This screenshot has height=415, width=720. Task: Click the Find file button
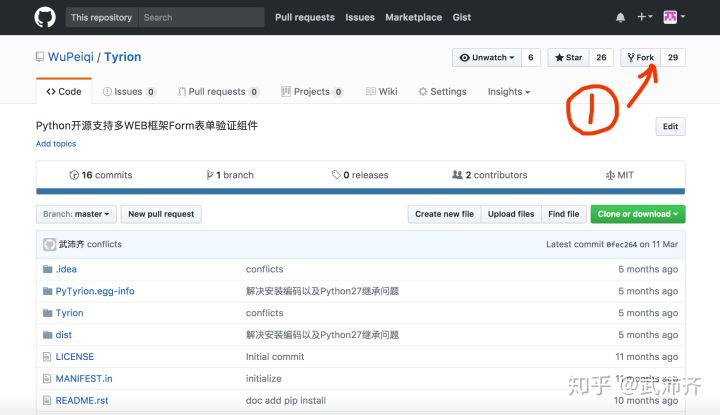564,214
